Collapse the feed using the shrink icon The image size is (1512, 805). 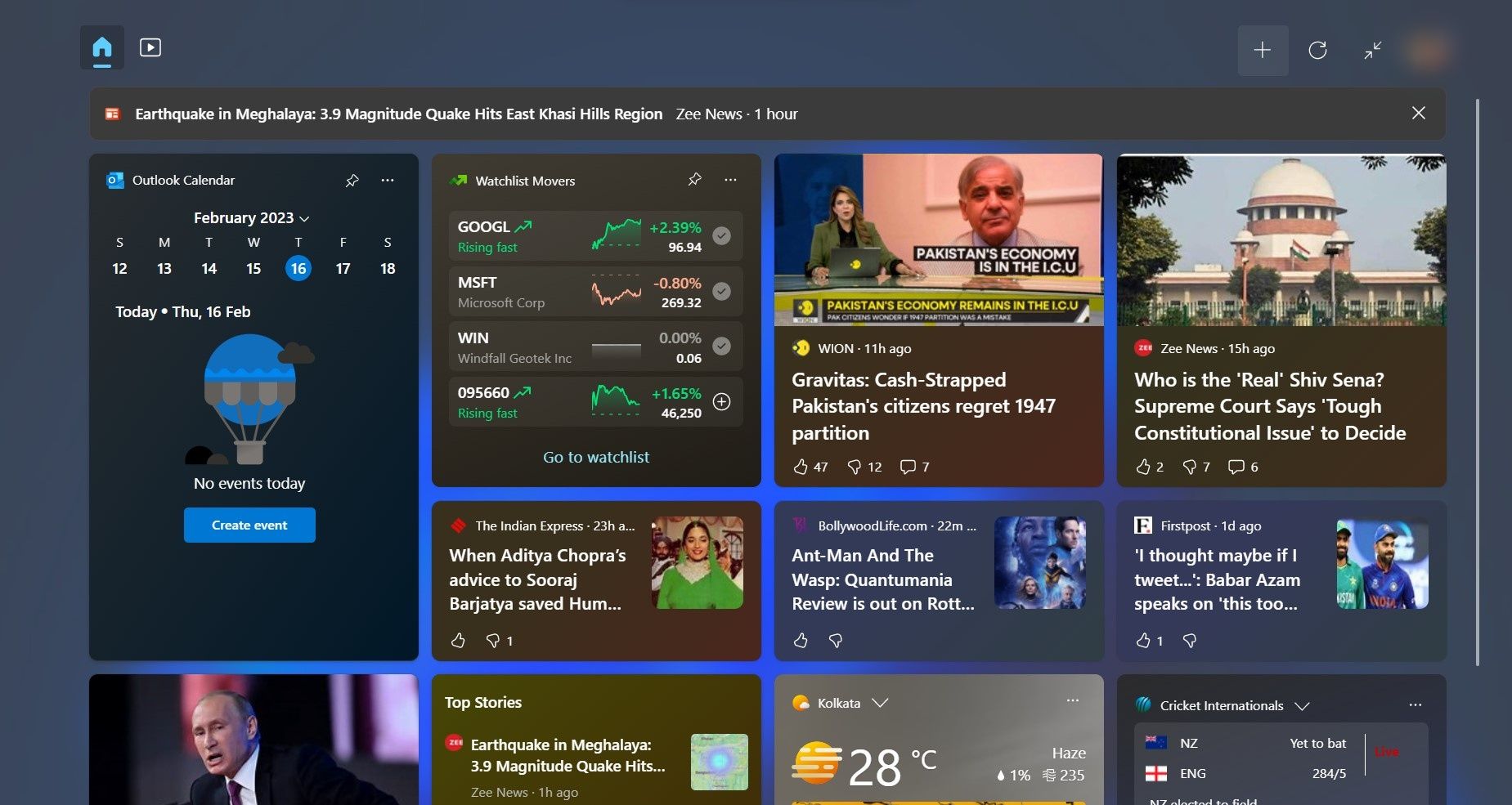coord(1373,50)
